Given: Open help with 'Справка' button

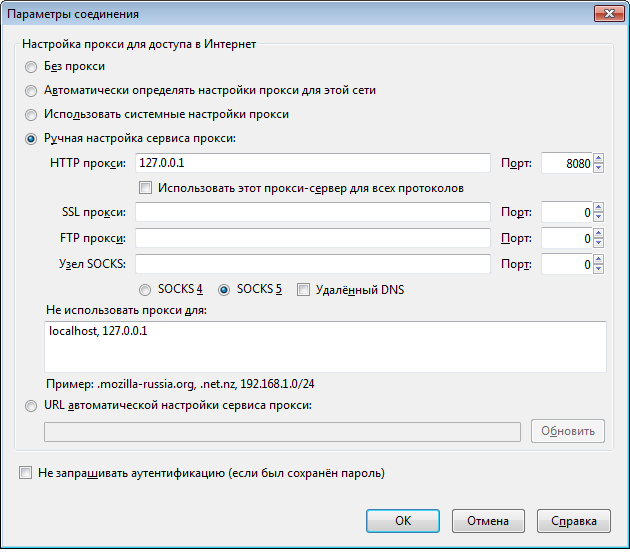Looking at the screenshot, I should click(574, 521).
